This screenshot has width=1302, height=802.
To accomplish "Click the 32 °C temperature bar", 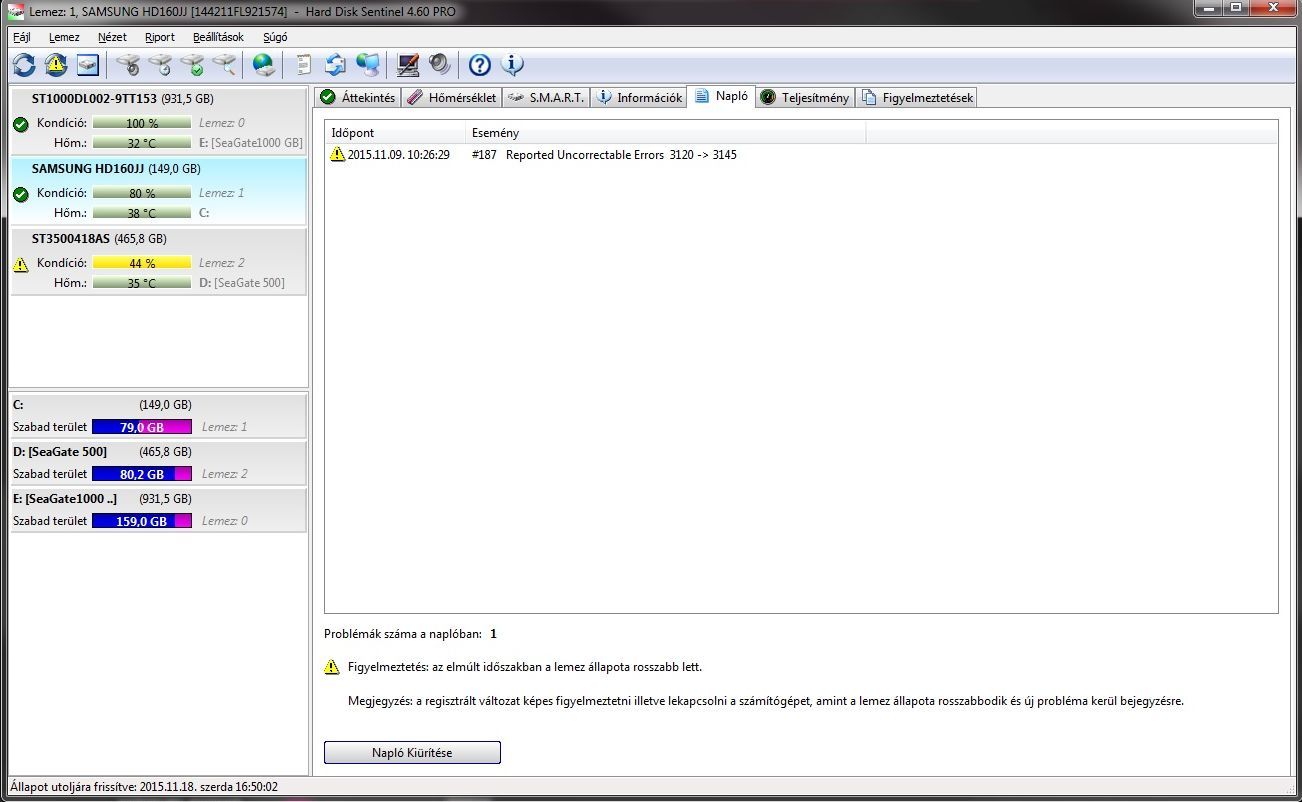I will [142, 143].
